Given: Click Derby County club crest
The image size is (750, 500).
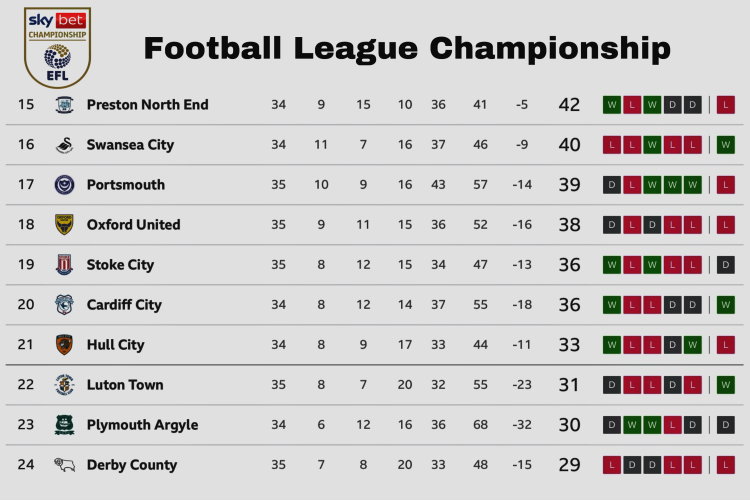Looking at the screenshot, I should [65, 465].
